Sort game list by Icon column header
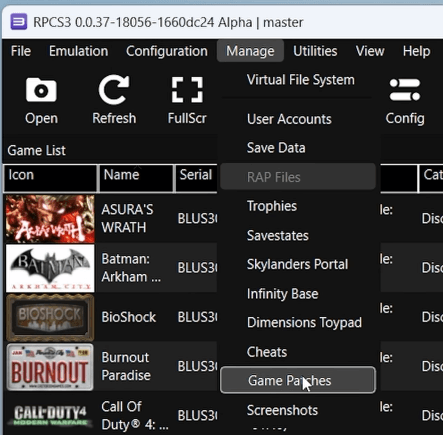 tap(50, 178)
